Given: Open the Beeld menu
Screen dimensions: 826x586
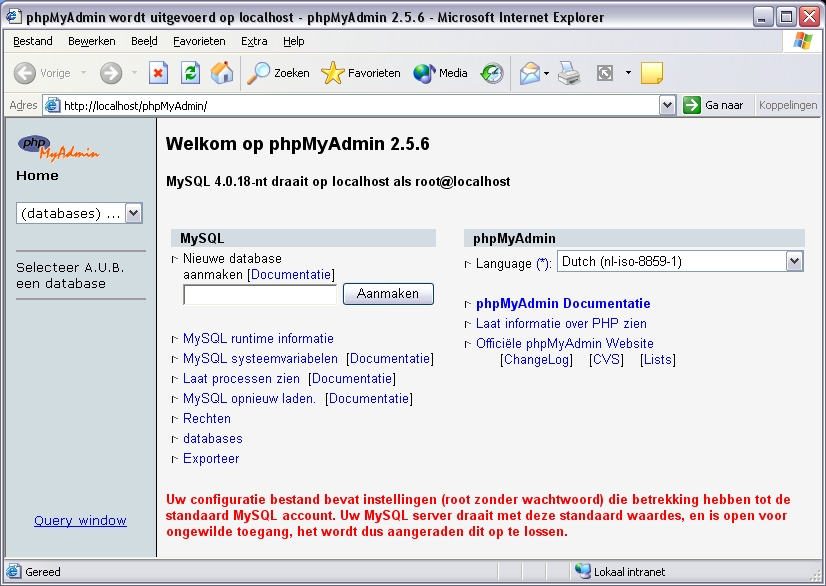Looking at the screenshot, I should tap(144, 41).
